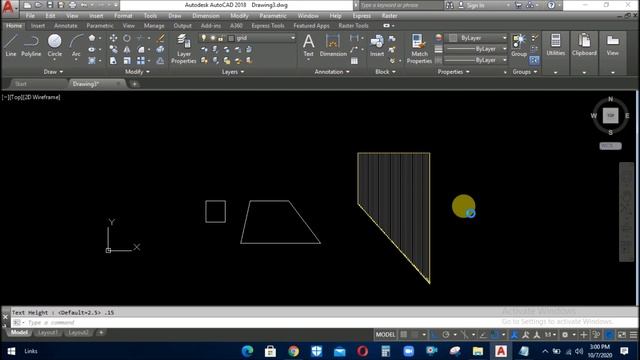640x360 pixels.
Task: Switch to Express Tools ribbon tab
Action: tap(268, 26)
